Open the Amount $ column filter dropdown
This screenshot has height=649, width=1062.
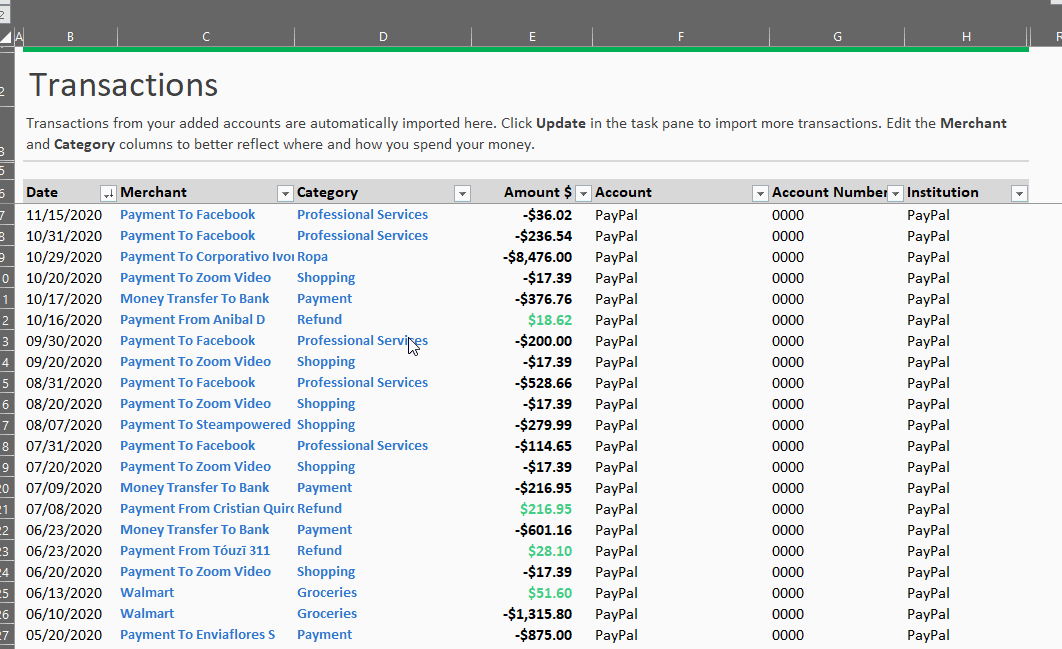583,194
